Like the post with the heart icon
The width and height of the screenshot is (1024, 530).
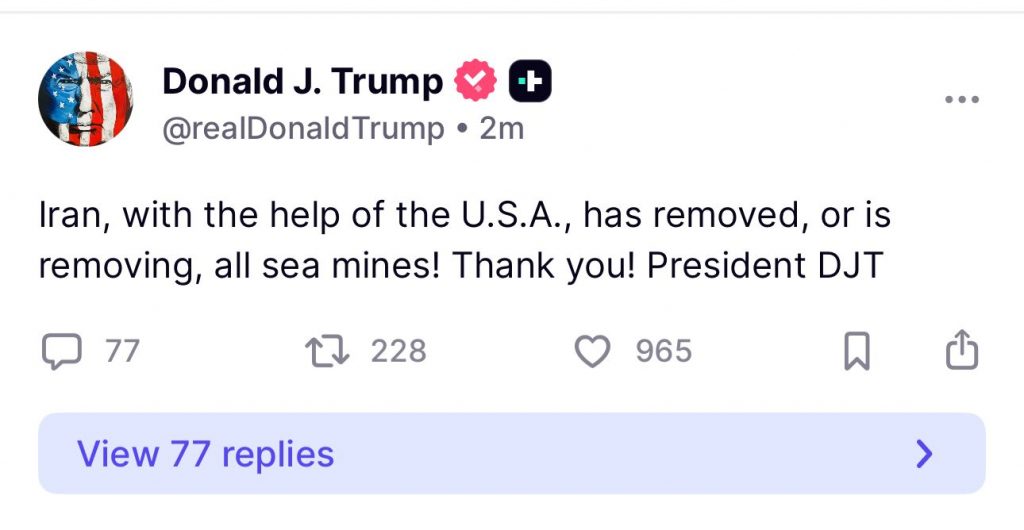point(593,351)
